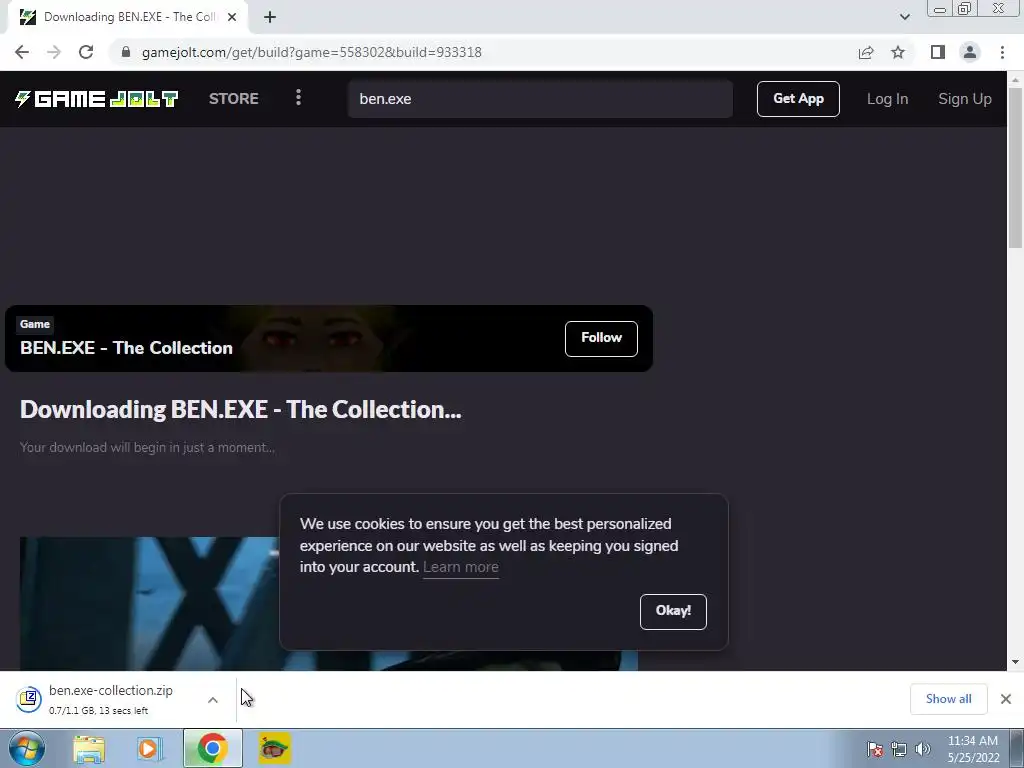The width and height of the screenshot is (1024, 768).
Task: Open the three-dot site navigation menu
Action: click(x=298, y=98)
